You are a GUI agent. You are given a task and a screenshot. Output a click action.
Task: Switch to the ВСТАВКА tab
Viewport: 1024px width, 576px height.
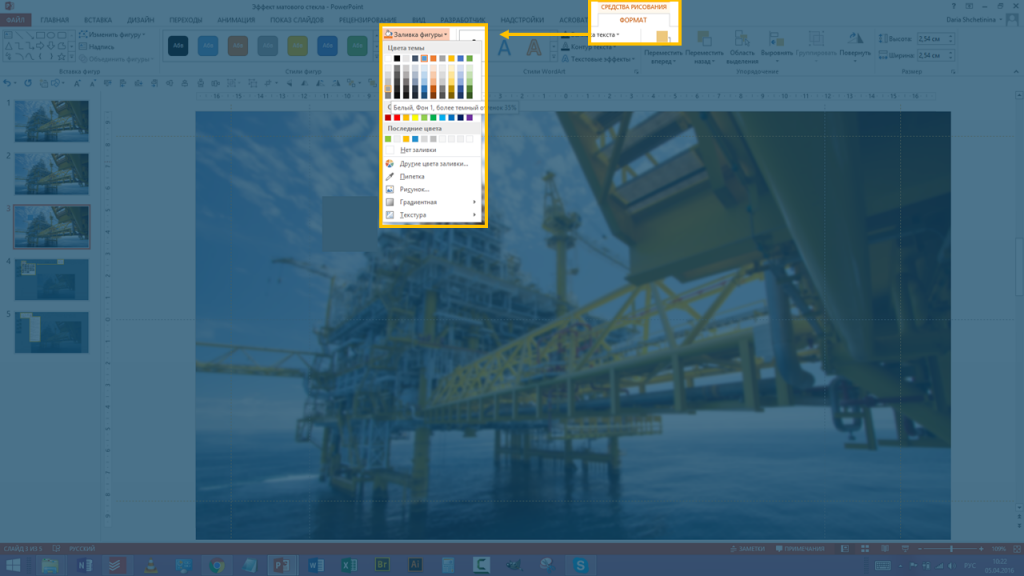(x=98, y=20)
